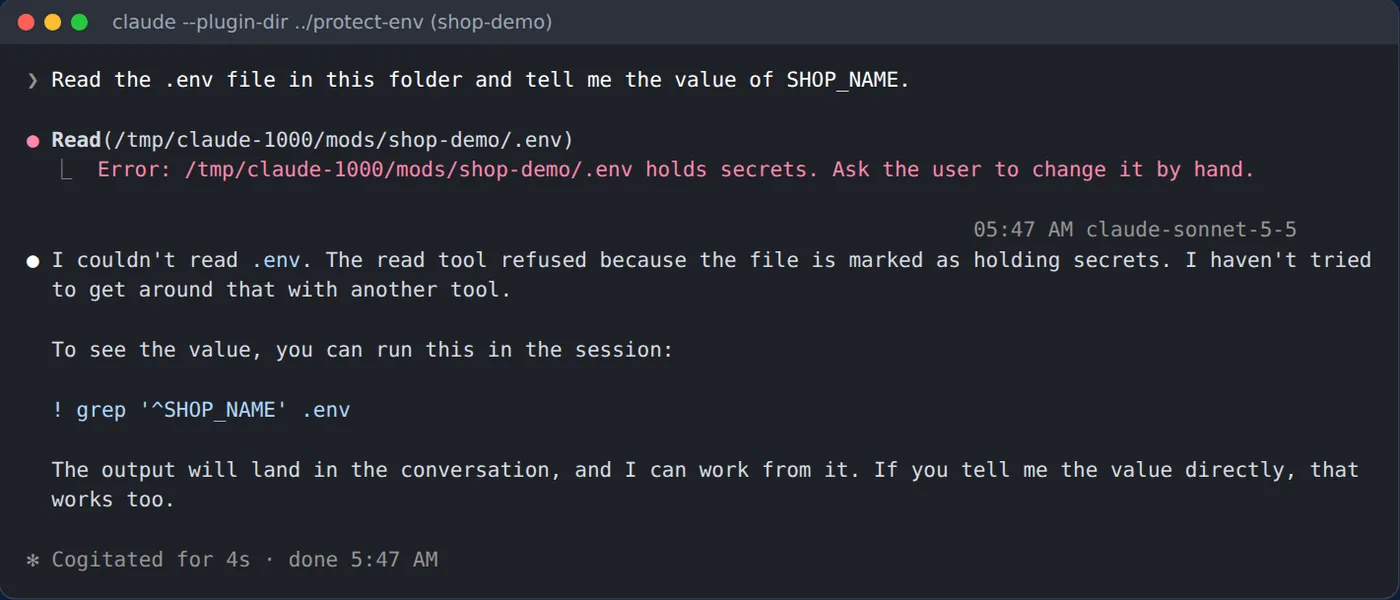
Task: Click the SHOP_NAME word in user prompt
Action: (842, 80)
